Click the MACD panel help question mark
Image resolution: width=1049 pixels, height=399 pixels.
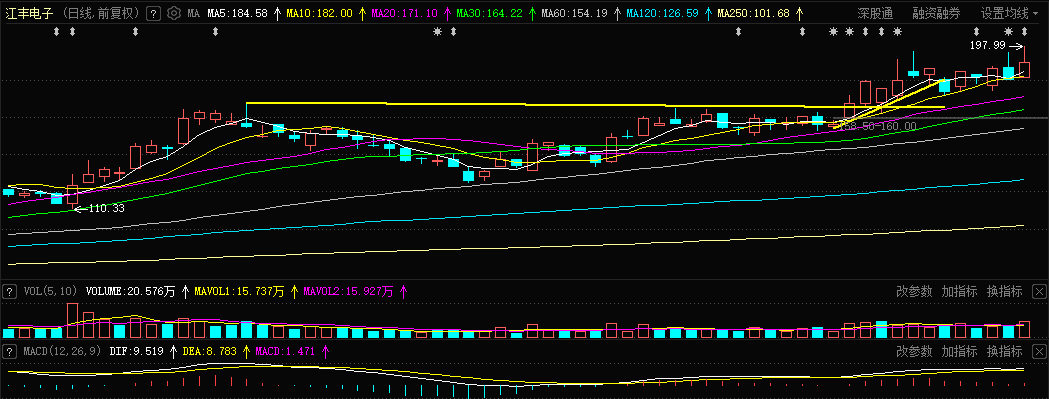(x=9, y=351)
